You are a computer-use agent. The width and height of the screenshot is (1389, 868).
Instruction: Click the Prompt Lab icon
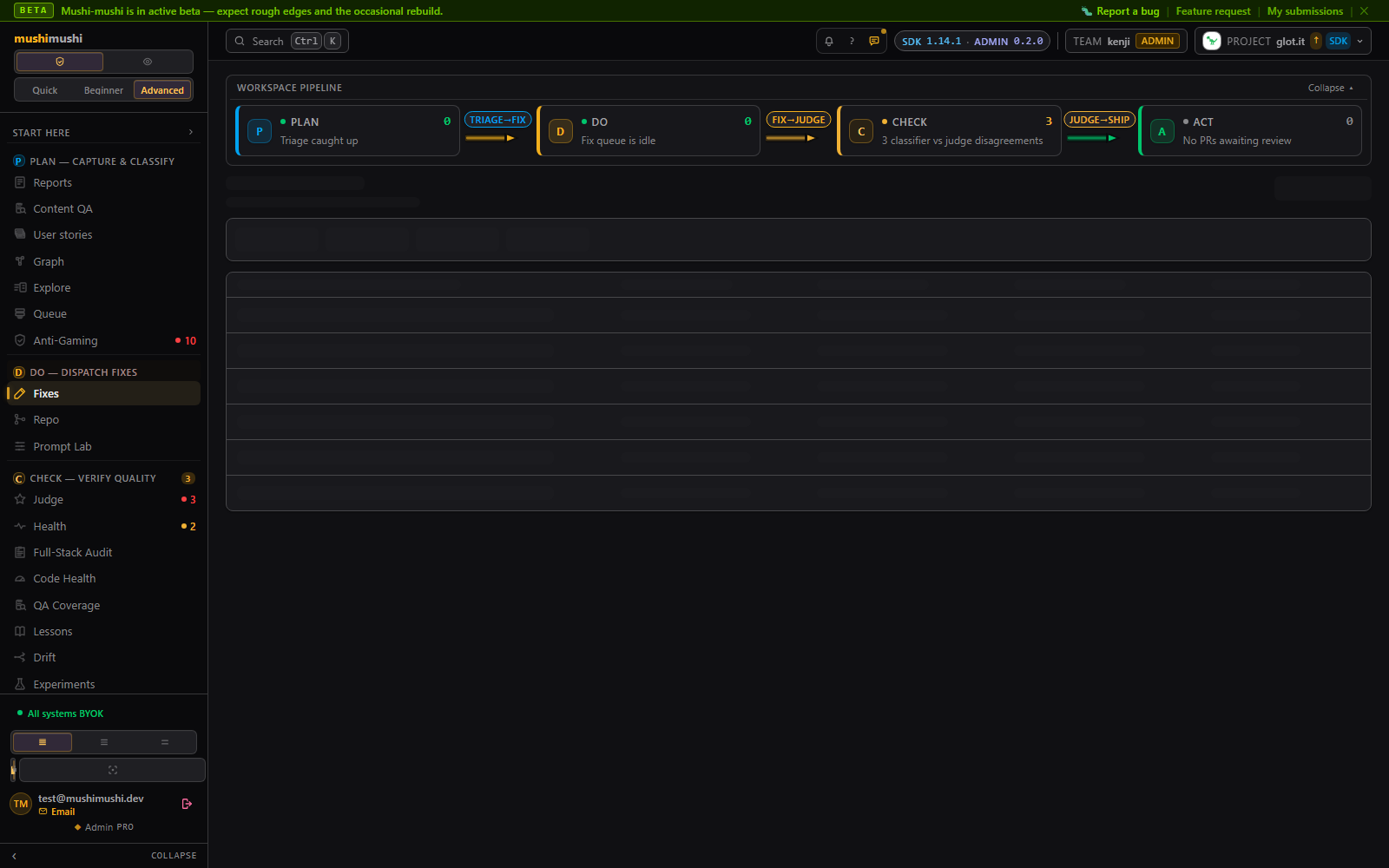pyautogui.click(x=20, y=446)
